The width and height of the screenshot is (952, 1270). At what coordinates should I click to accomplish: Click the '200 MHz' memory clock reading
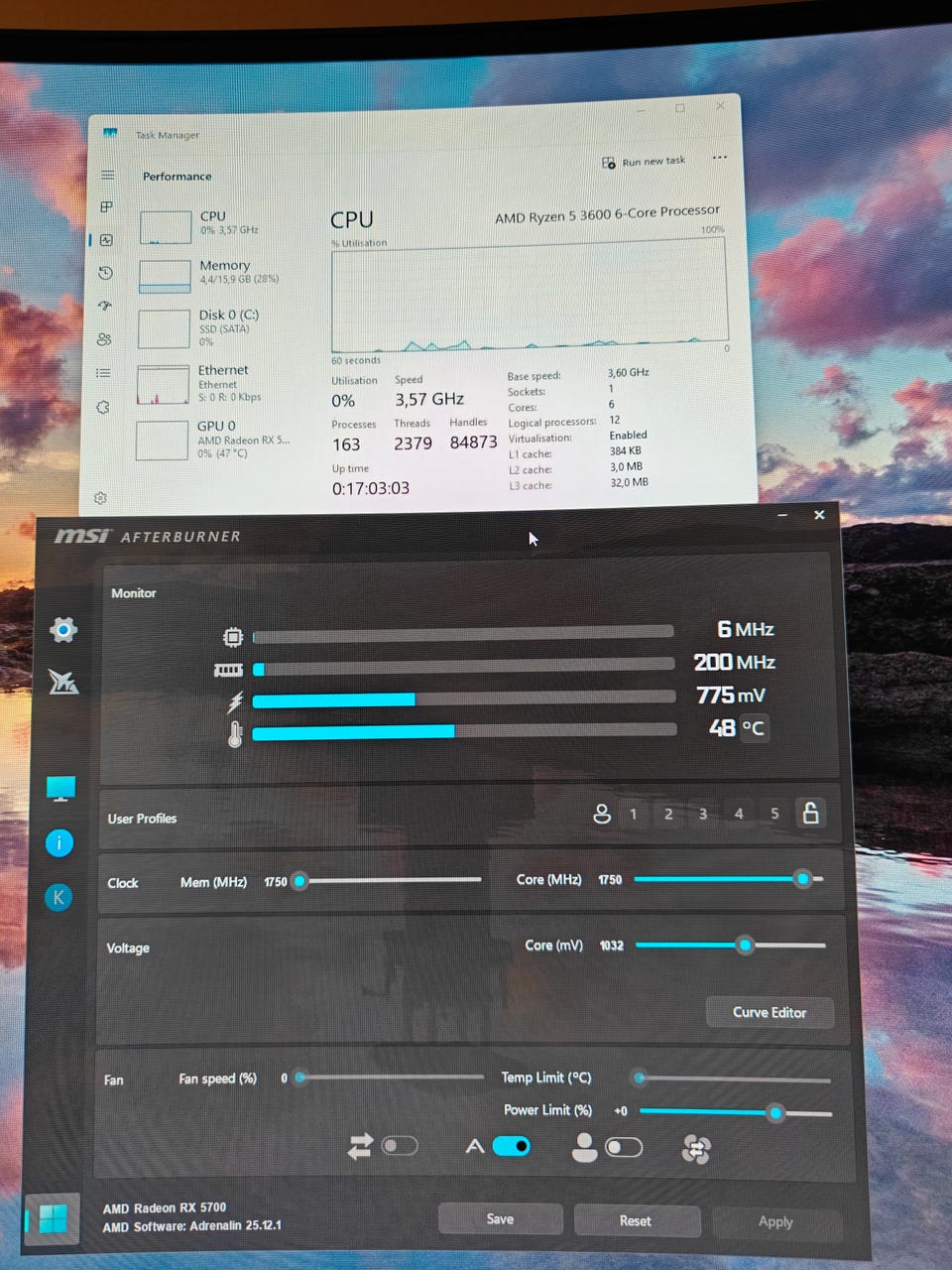pyautogui.click(x=734, y=662)
